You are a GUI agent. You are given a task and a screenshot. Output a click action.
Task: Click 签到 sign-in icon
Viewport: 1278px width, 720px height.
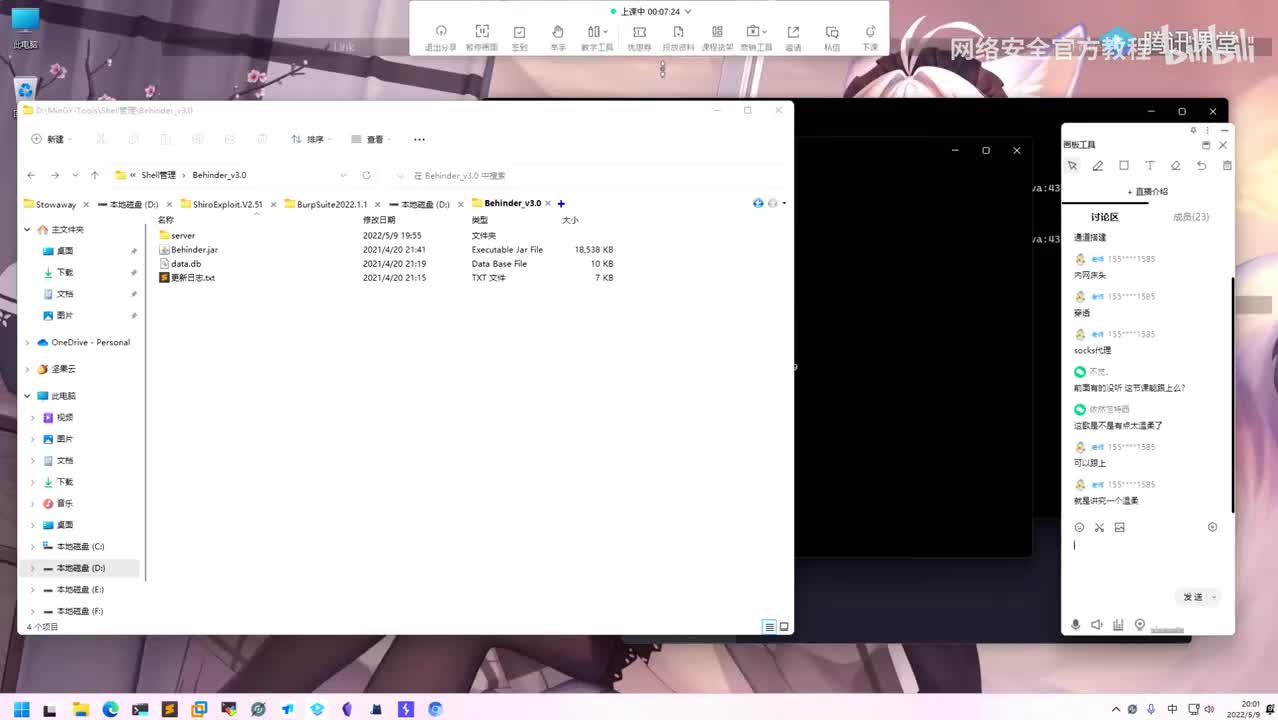(x=519, y=38)
